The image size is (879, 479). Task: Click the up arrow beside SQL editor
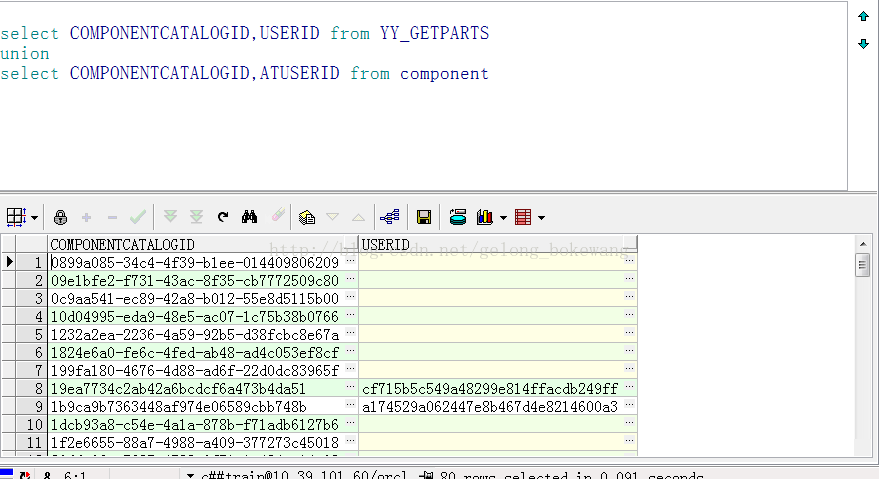[863, 16]
